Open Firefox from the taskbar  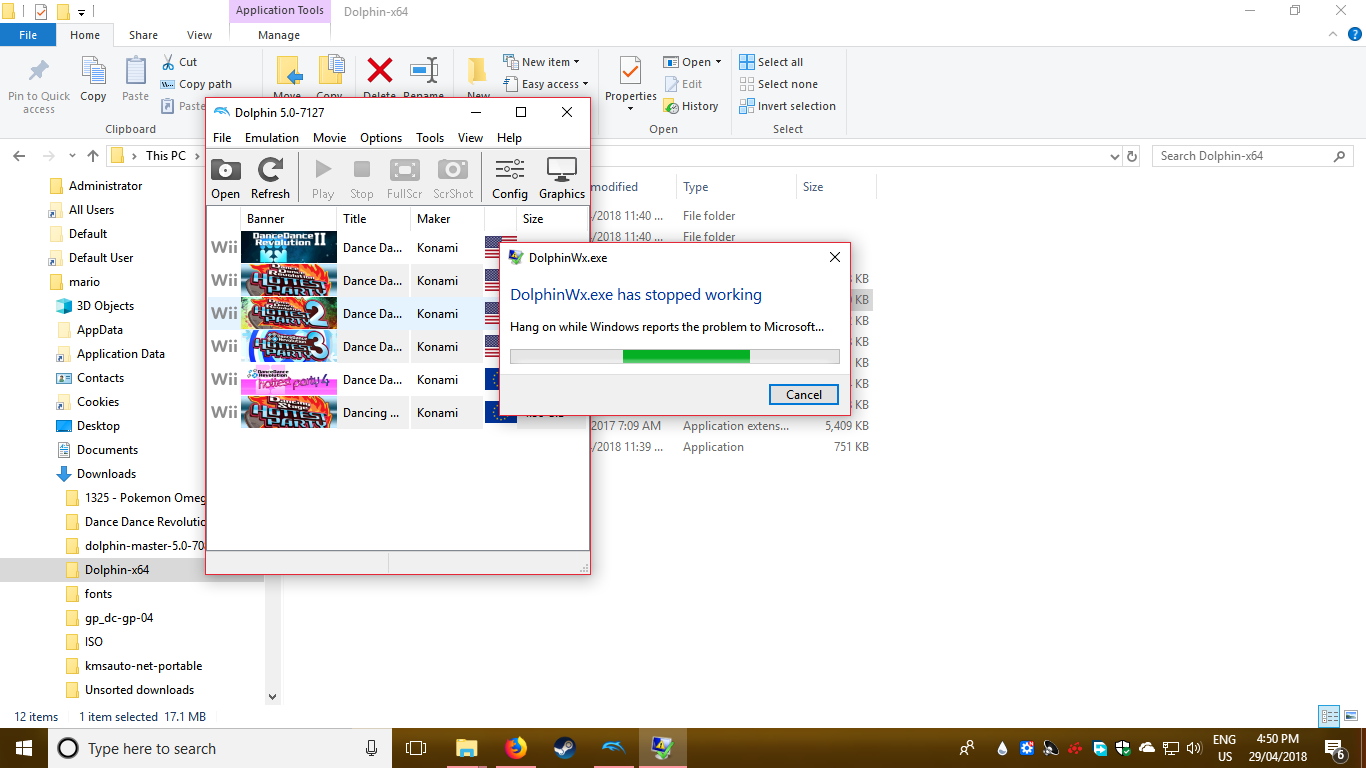click(516, 748)
